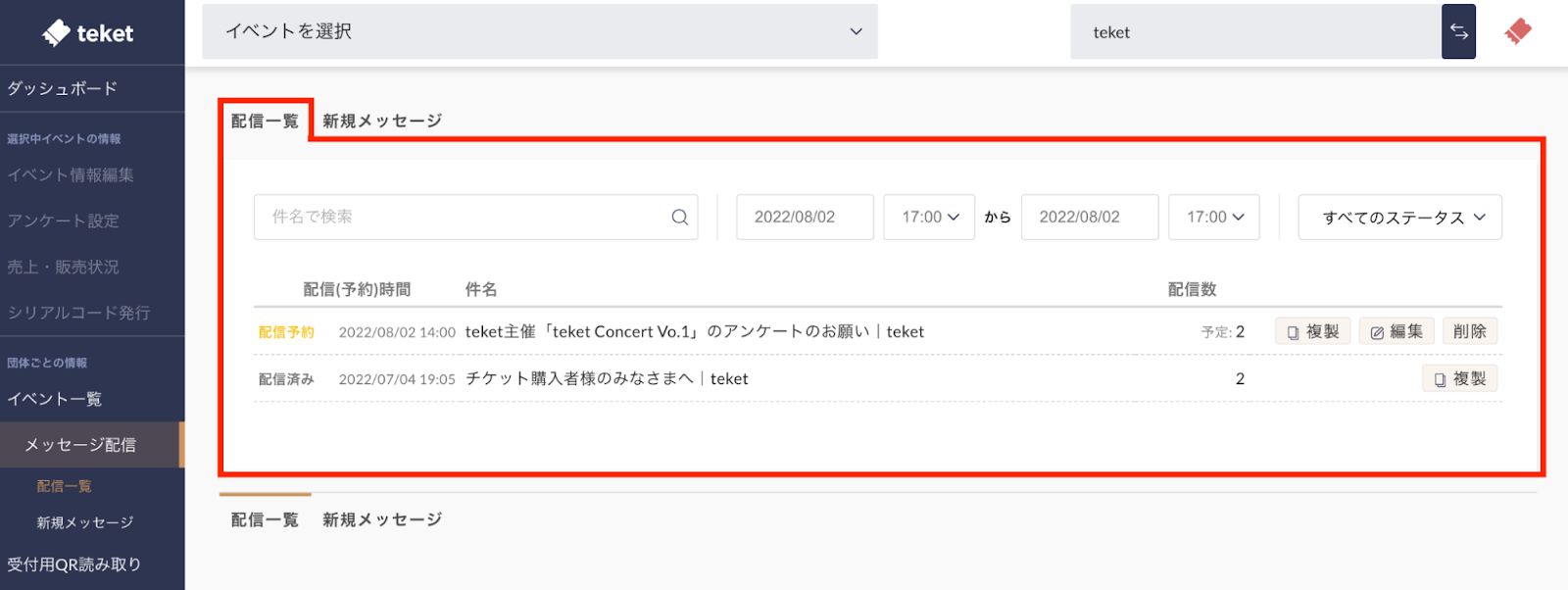Delete the scheduled message with 削除
The width and height of the screenshot is (1568, 590).
click(1469, 332)
